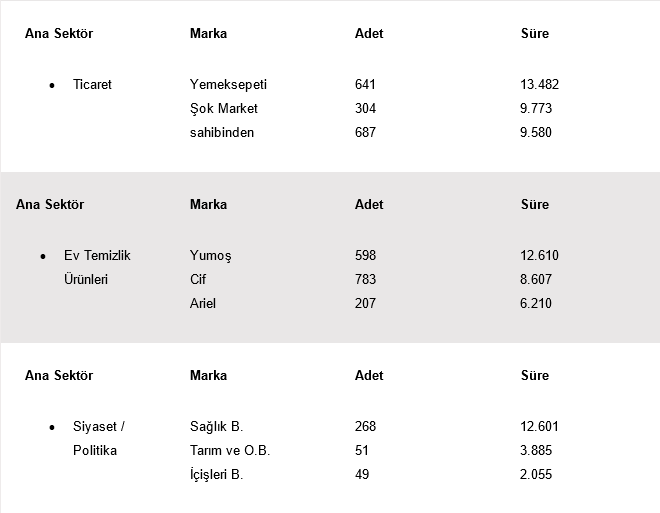The image size is (660, 513).
Task: Select the 641 count cell
Action: point(365,85)
